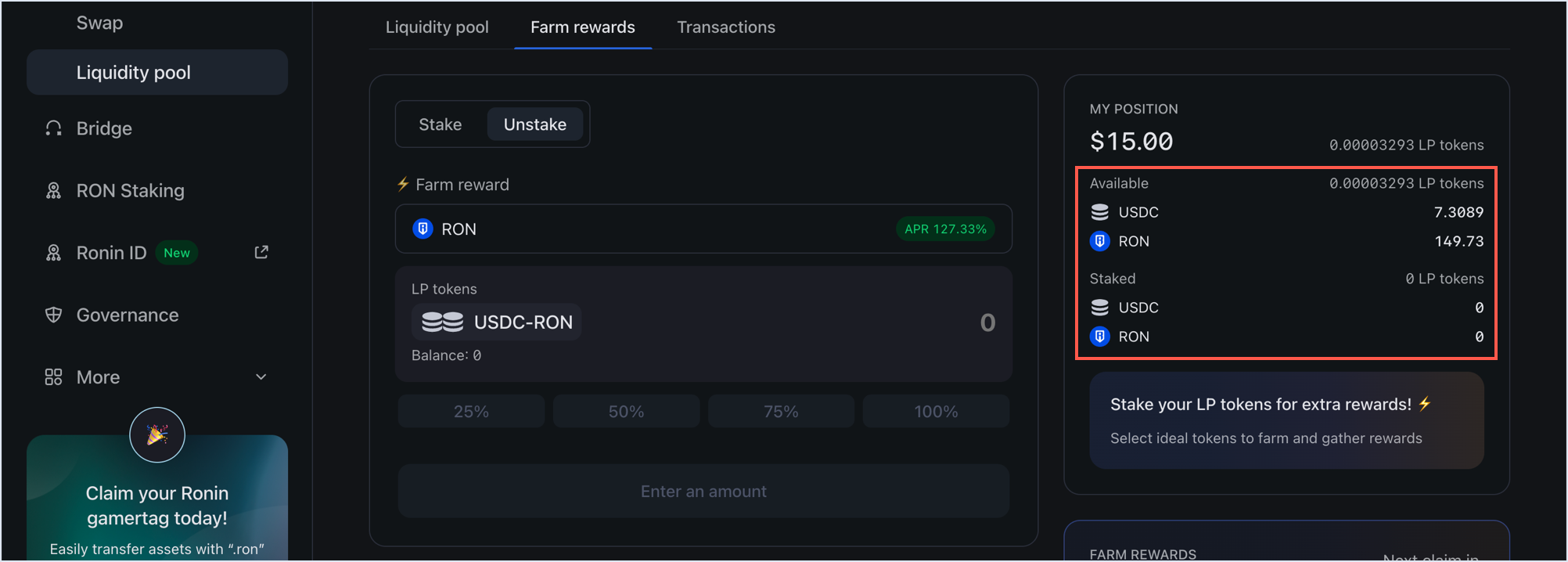Click the LP tokens amount input field
The height and width of the screenshot is (562, 1568).
[987, 323]
